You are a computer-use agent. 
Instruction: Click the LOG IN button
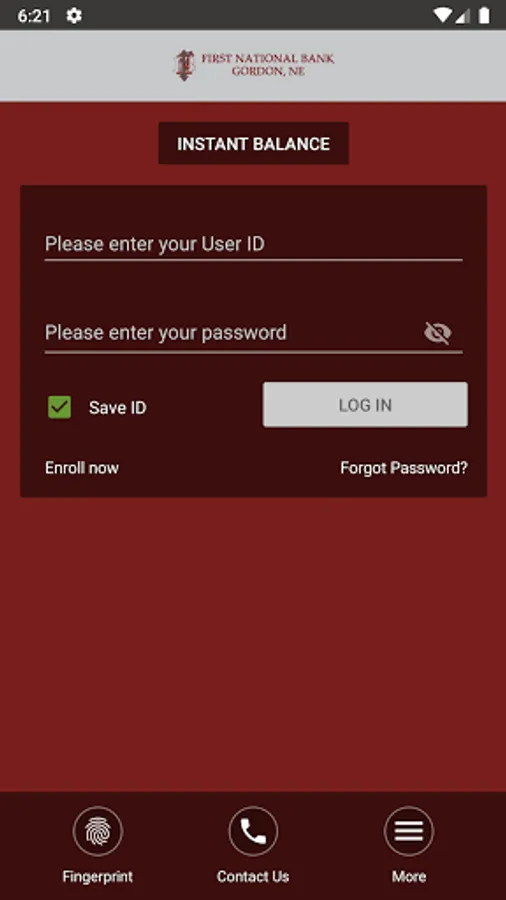tap(365, 405)
